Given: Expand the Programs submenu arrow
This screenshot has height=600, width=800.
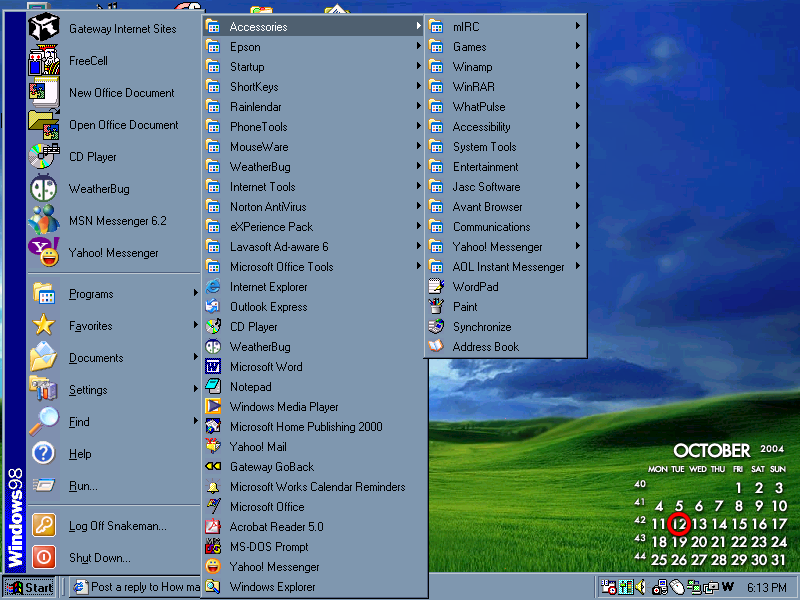Looking at the screenshot, I should pos(195,293).
